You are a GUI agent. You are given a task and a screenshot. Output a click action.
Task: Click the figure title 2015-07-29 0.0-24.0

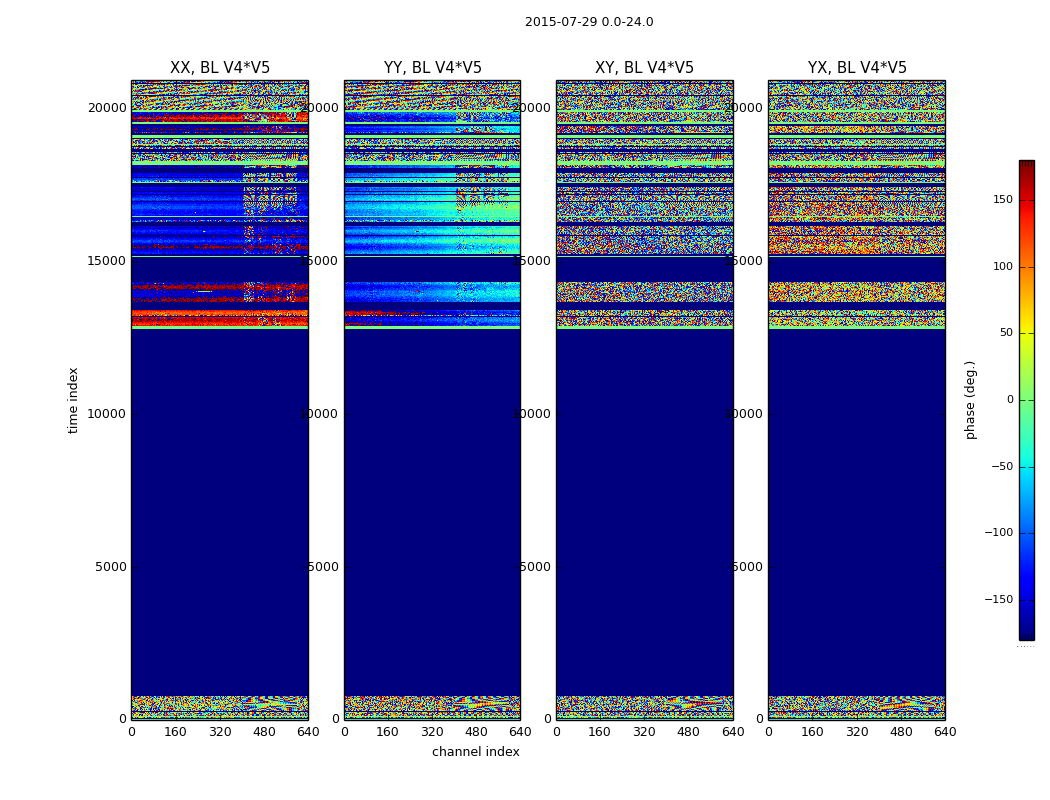tap(589, 22)
